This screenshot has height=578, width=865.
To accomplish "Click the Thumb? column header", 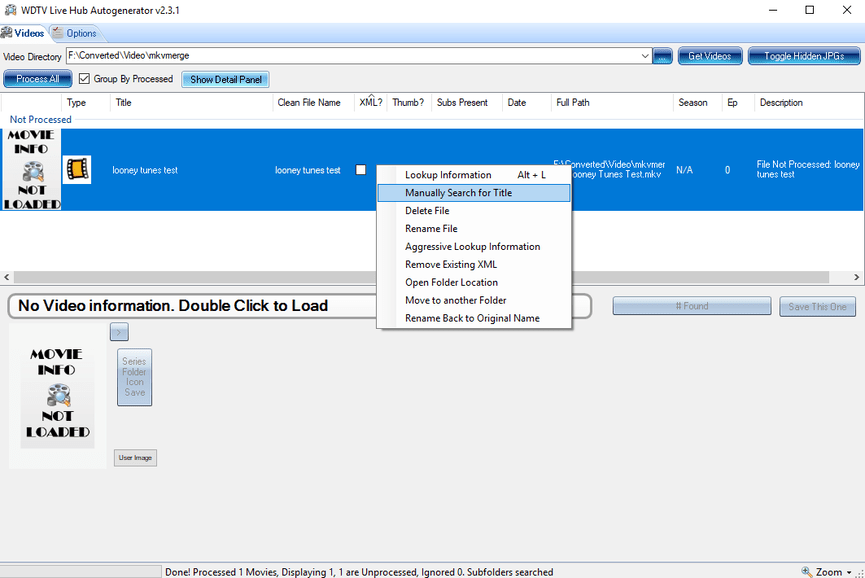I will click(x=408, y=103).
